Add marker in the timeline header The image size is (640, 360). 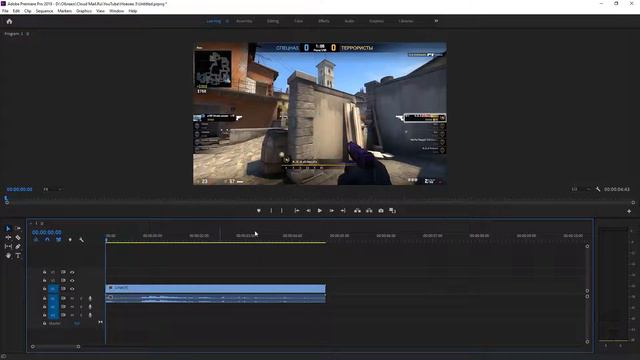click(x=70, y=240)
